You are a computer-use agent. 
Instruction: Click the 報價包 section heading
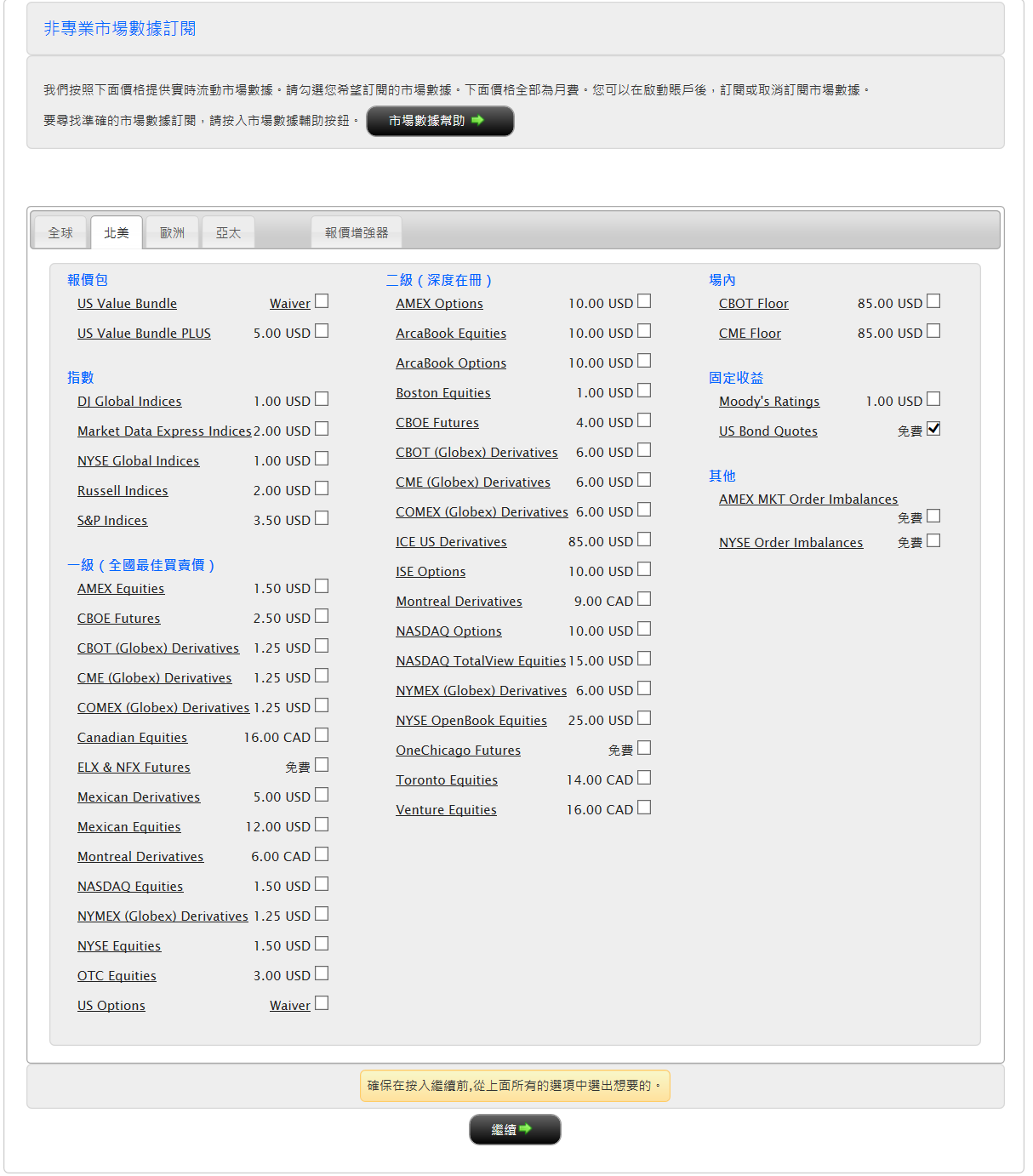[x=88, y=280]
